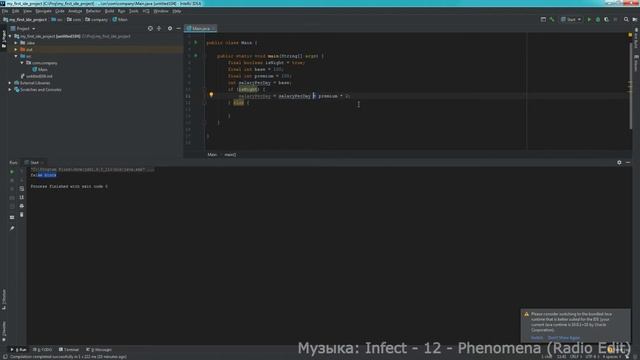The width and height of the screenshot is (640, 360).
Task: Click the locate-file target icon in the Project panel
Action: 150,29
